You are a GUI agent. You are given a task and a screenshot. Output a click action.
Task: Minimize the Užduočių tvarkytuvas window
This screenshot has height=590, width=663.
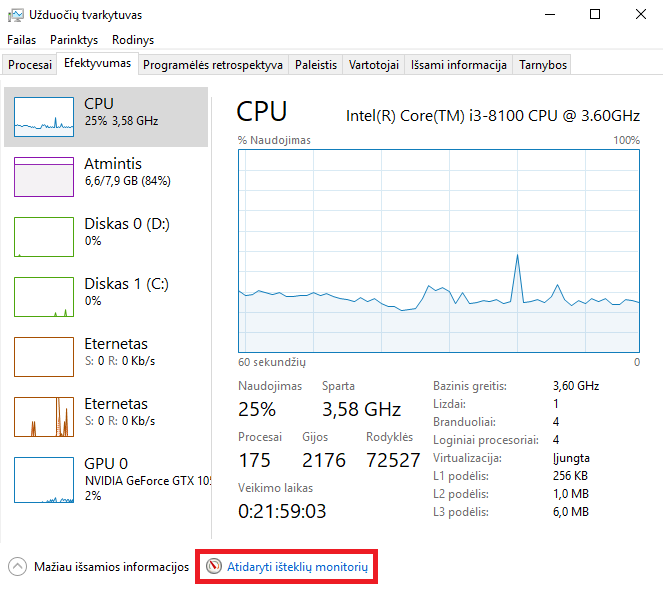click(x=550, y=15)
